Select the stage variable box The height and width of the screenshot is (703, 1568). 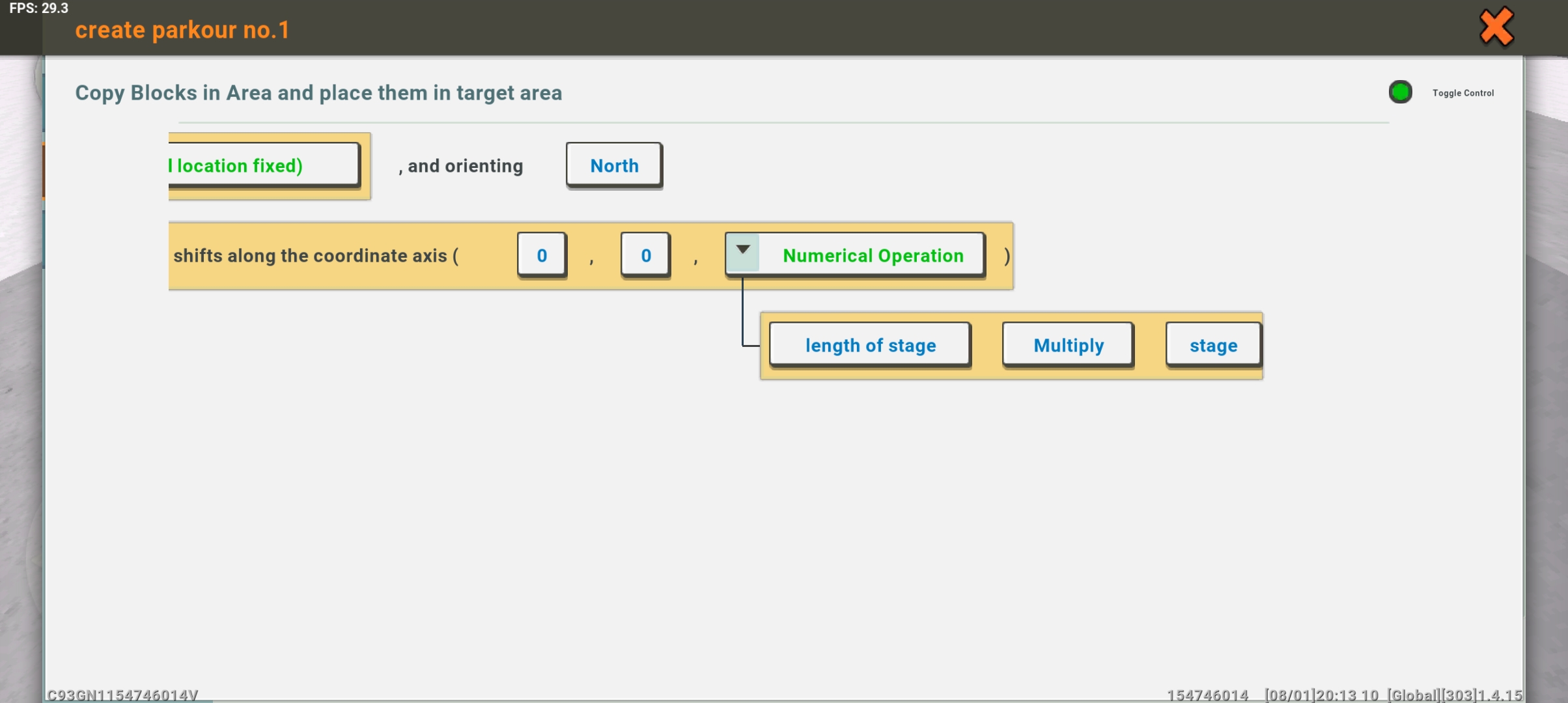tap(1213, 345)
